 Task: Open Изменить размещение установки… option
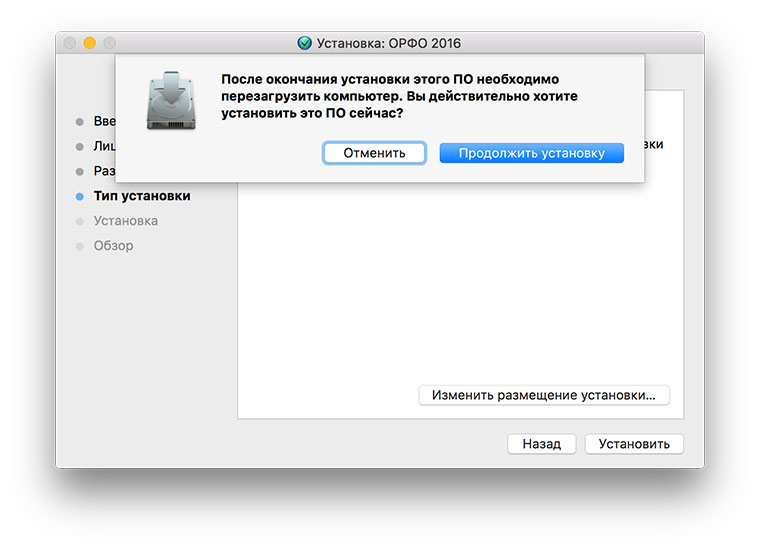click(x=544, y=395)
